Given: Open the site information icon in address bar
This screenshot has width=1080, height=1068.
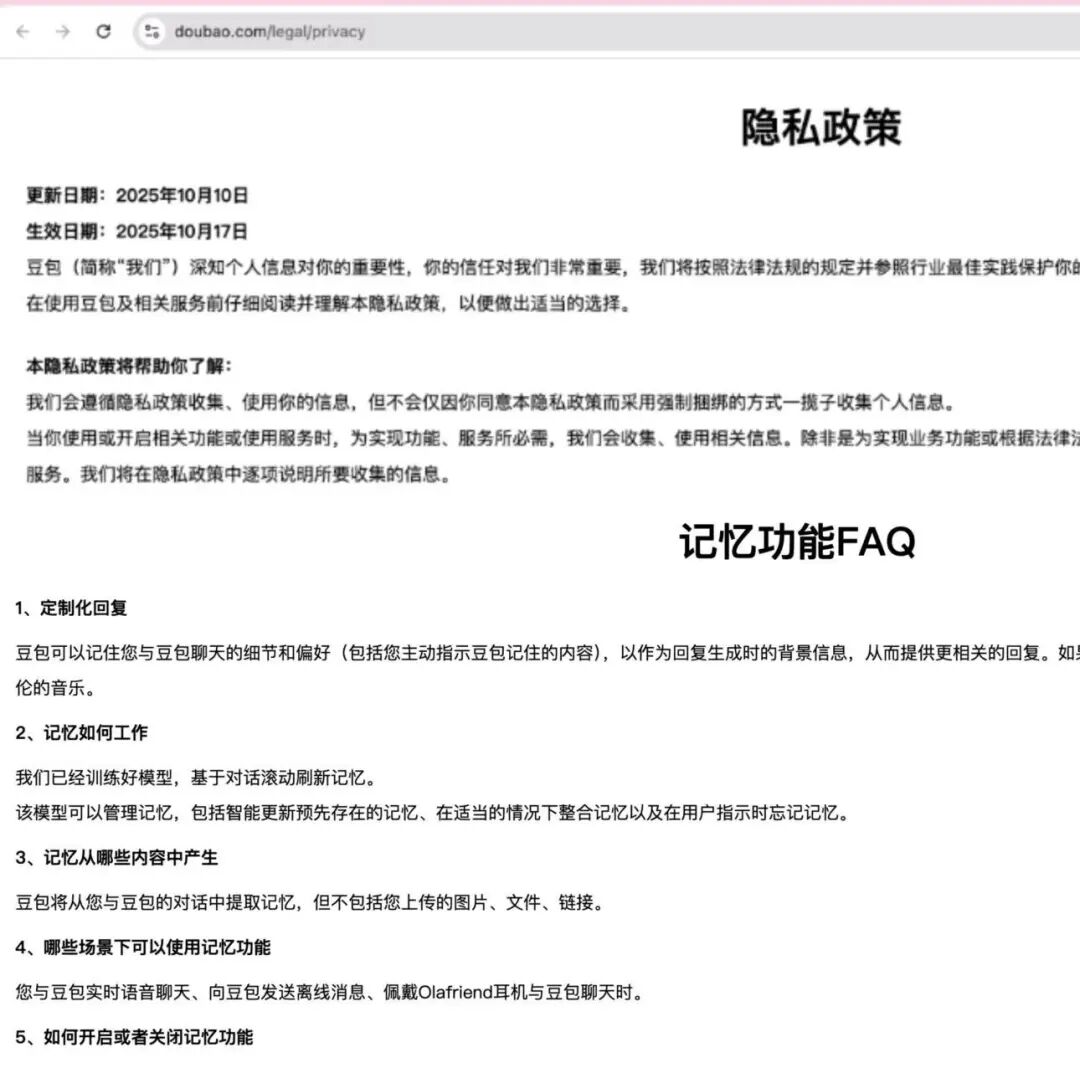Looking at the screenshot, I should click(x=152, y=31).
